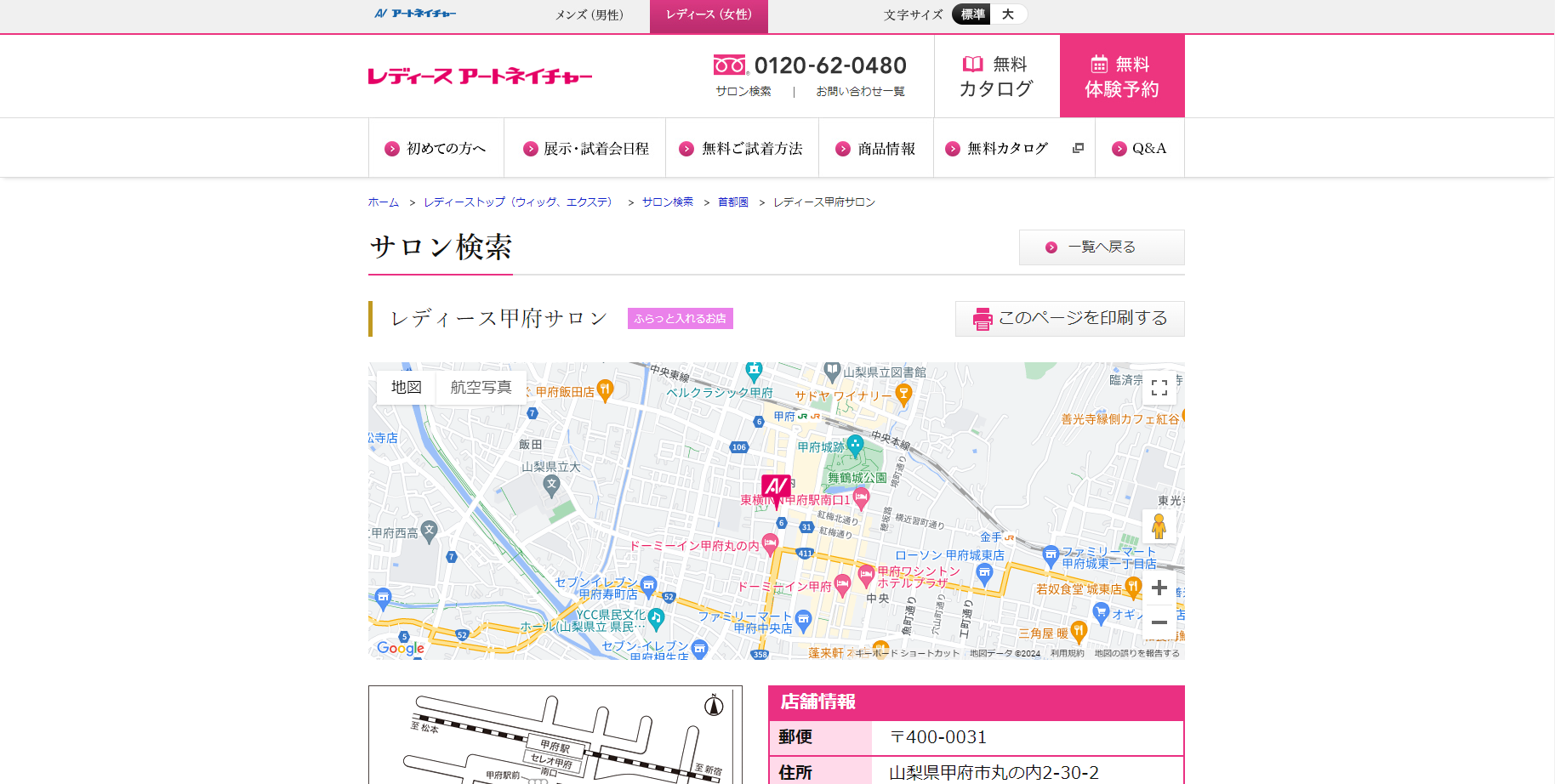Click the Google logo on map
Image resolution: width=1555 pixels, height=784 pixels.
[400, 648]
